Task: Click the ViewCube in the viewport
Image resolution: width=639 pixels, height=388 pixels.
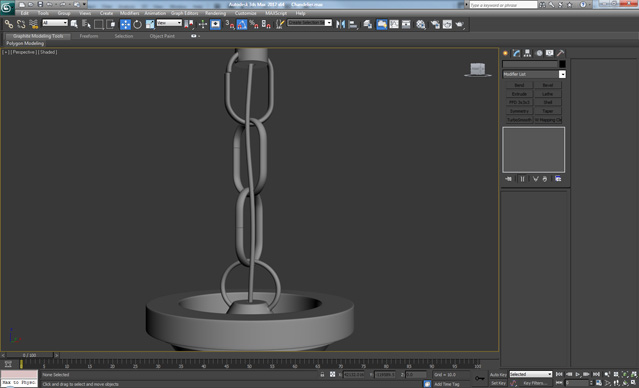Action: point(478,69)
